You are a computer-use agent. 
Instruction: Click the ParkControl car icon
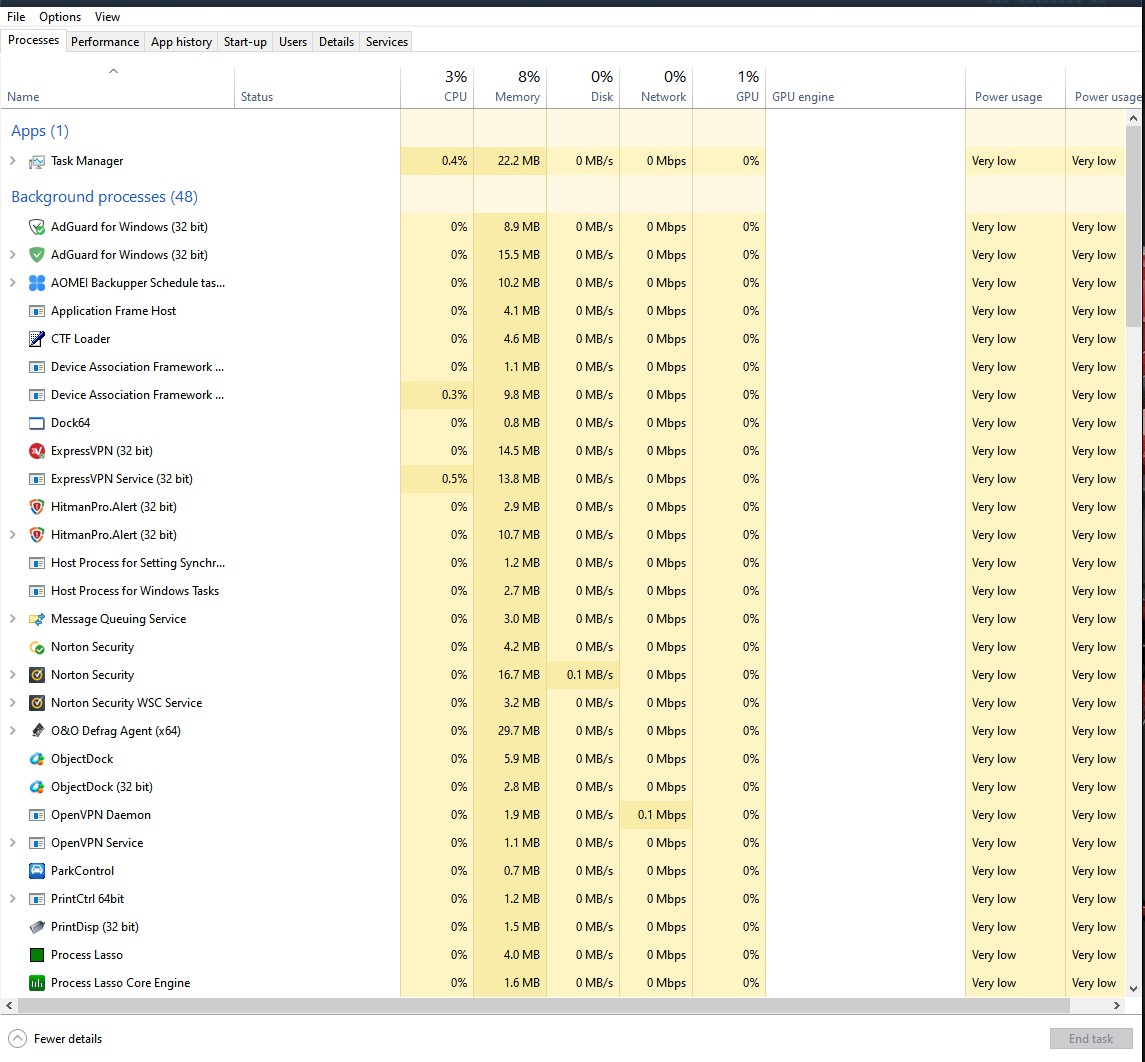coord(37,871)
